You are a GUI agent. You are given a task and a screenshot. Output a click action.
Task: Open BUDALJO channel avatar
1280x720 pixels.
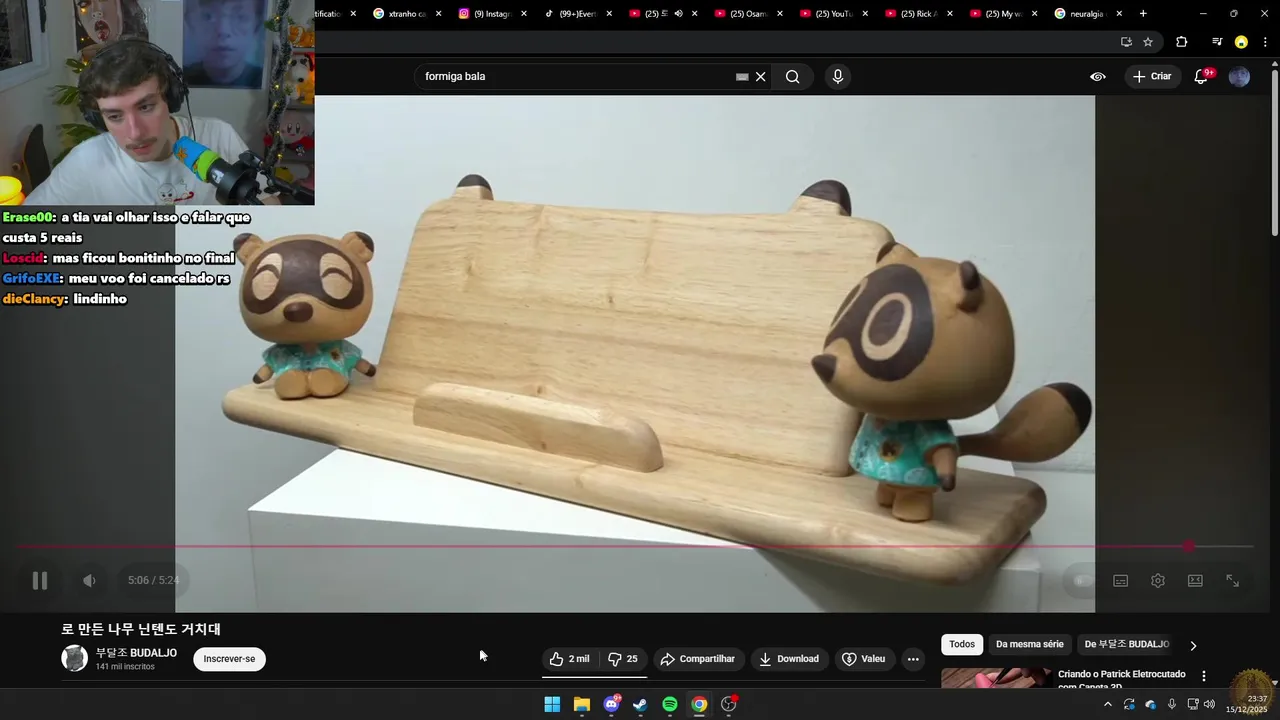point(74,658)
